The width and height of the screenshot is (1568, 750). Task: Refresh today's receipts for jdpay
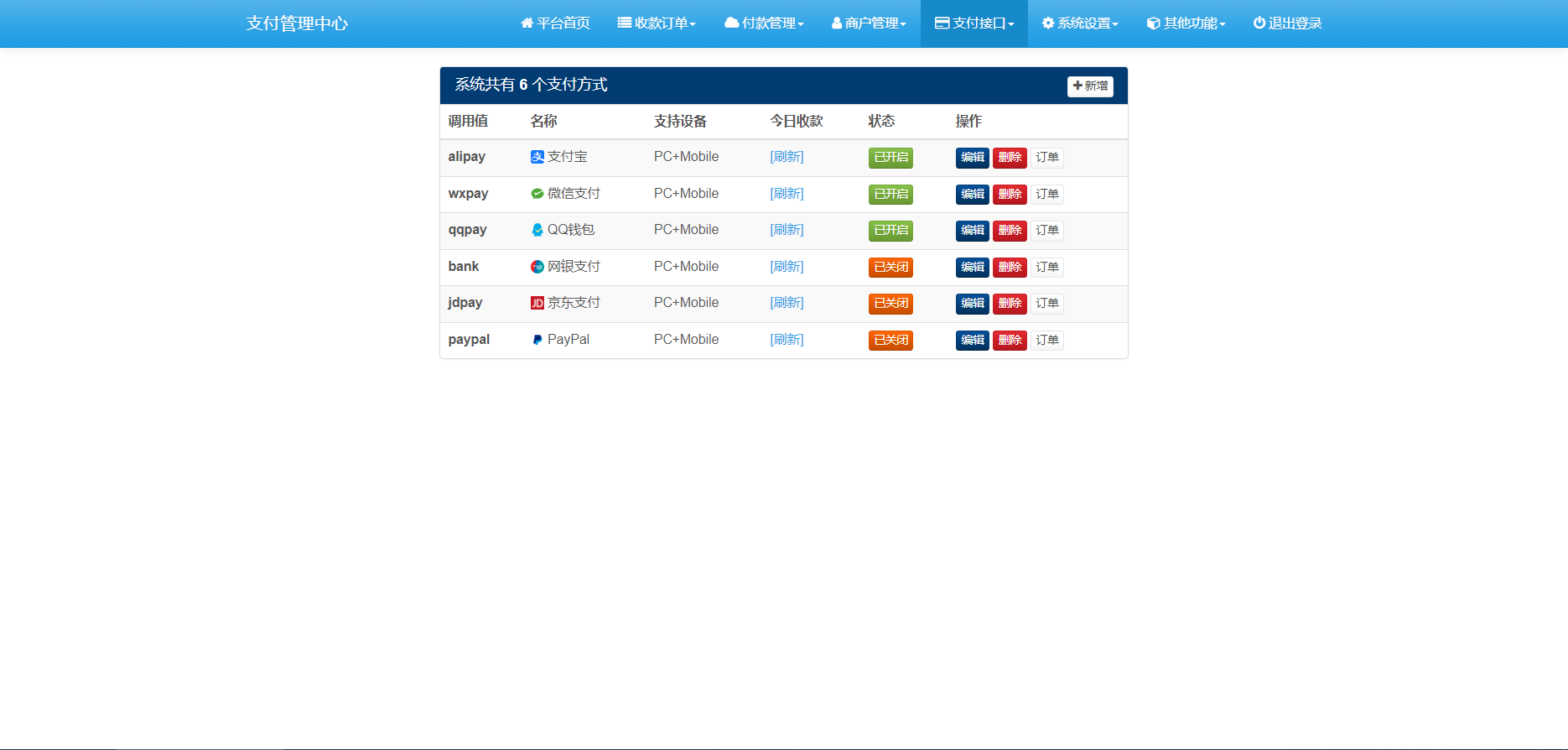[x=787, y=303]
